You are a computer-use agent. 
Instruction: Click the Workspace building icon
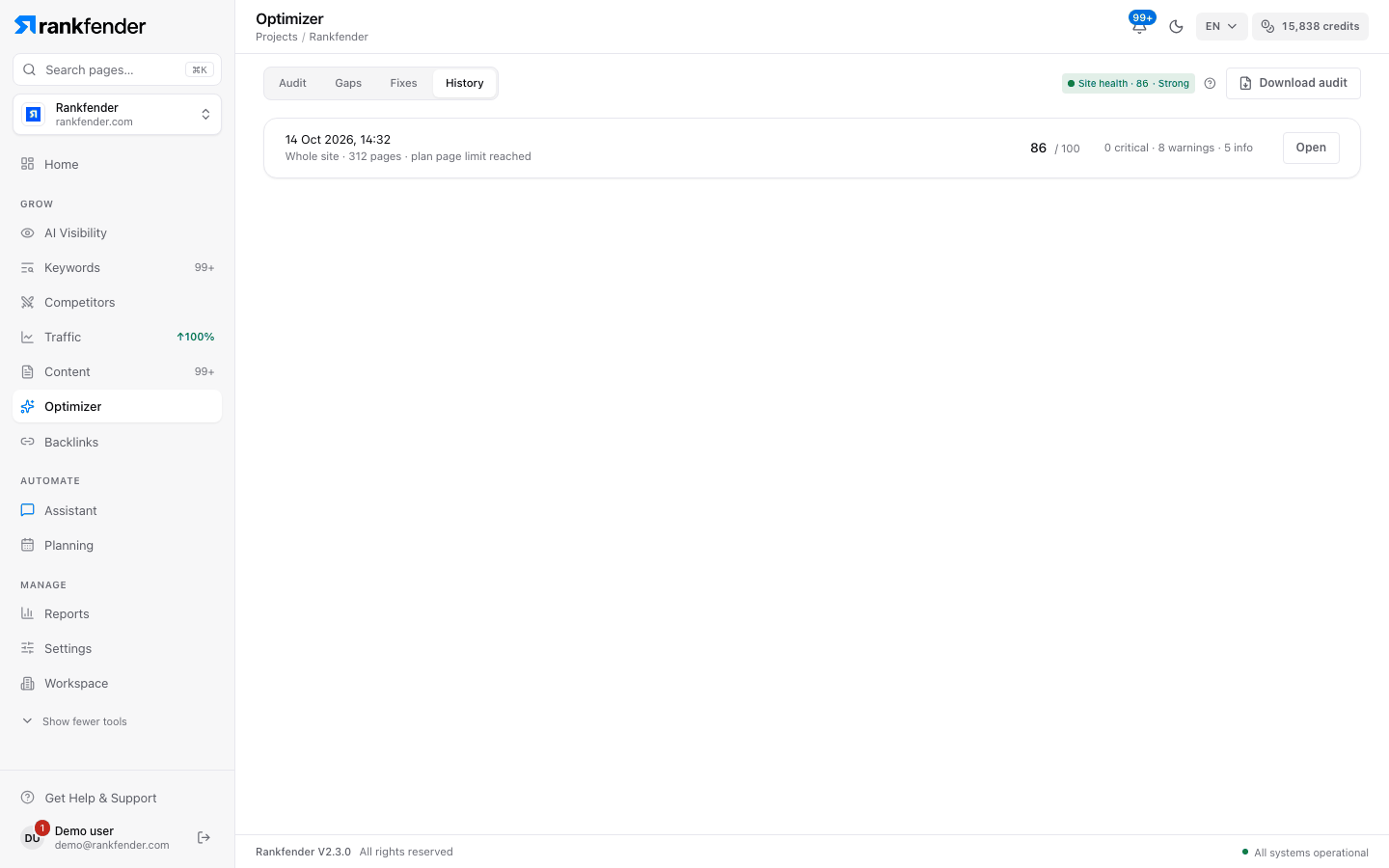click(28, 683)
